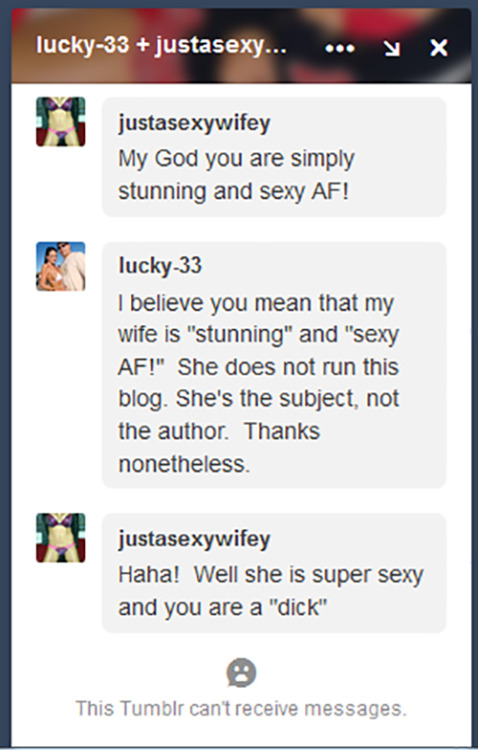
Task: Open justasexywifey avatar on first message
Action: 61,121
